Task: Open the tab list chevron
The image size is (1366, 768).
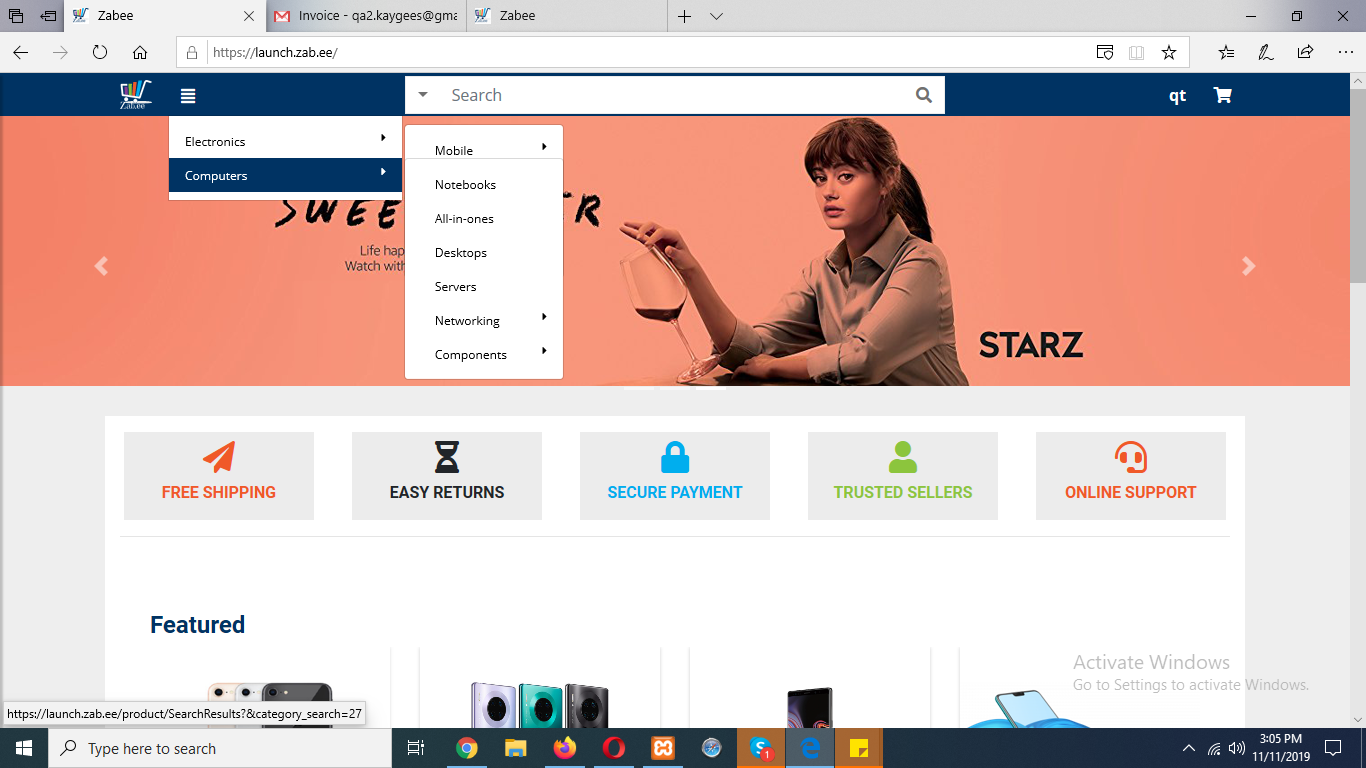Action: tap(716, 16)
